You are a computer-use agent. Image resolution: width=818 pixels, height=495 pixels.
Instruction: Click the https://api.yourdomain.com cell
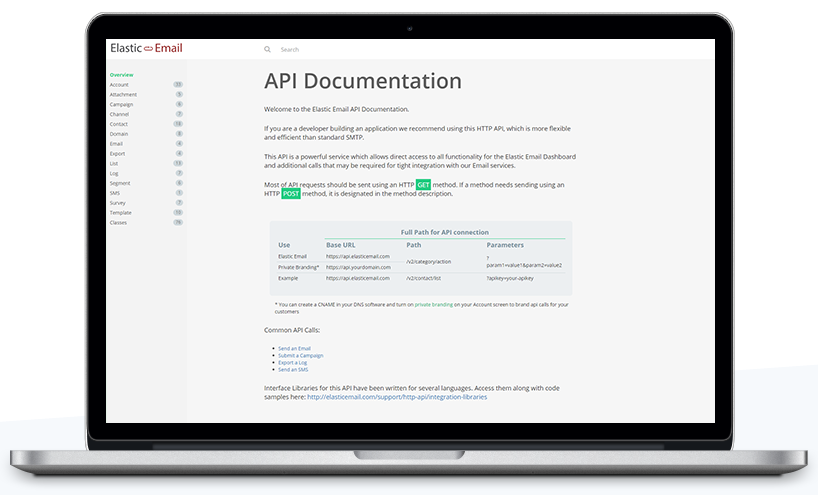coord(358,268)
